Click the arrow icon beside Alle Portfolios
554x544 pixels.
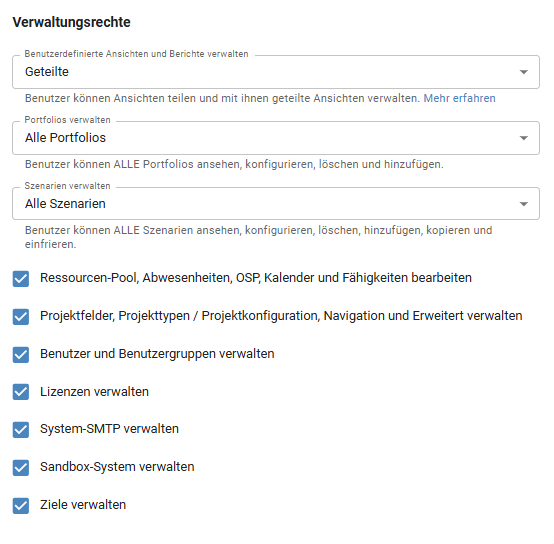523,138
